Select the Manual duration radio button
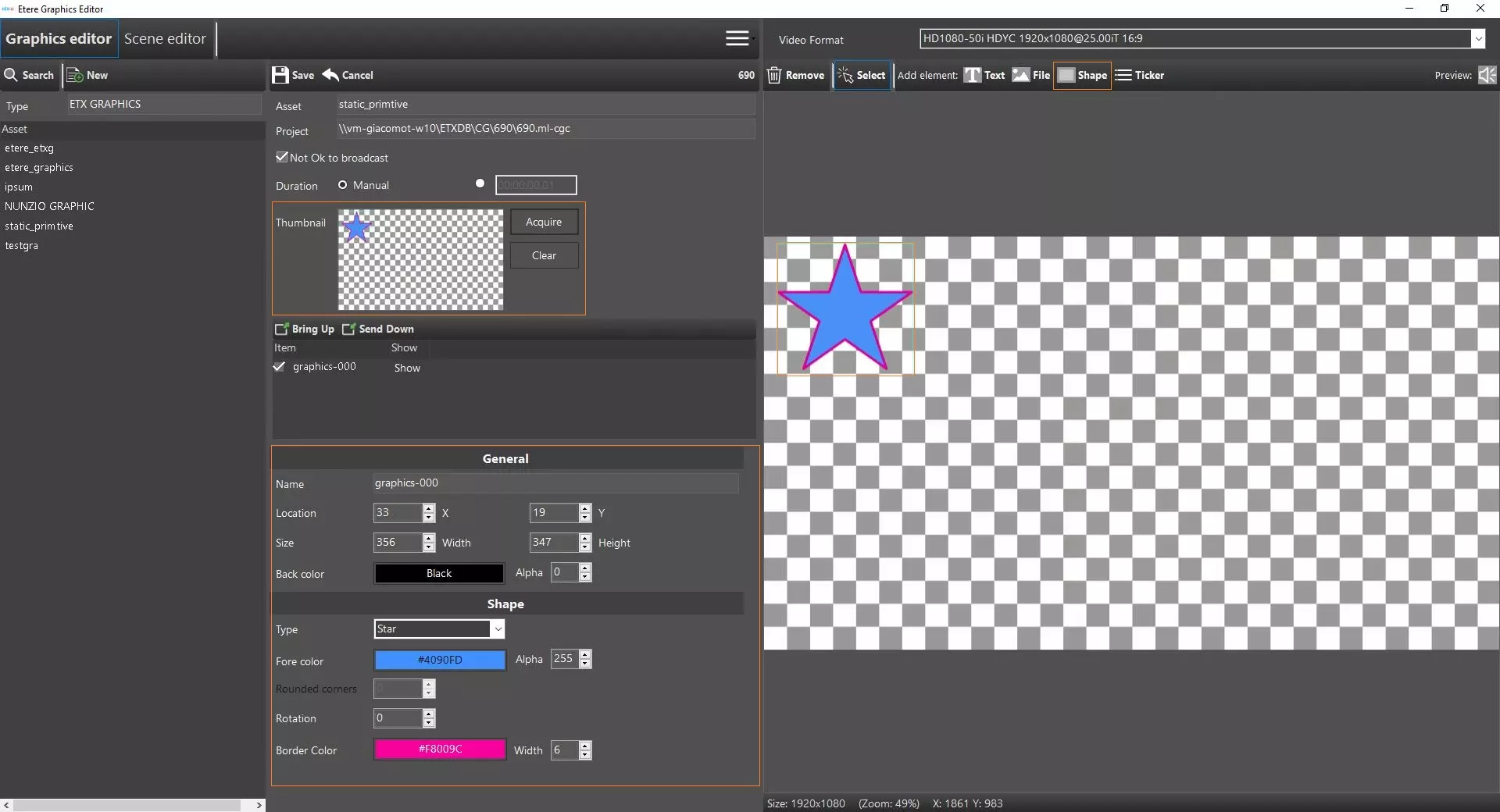 342,185
